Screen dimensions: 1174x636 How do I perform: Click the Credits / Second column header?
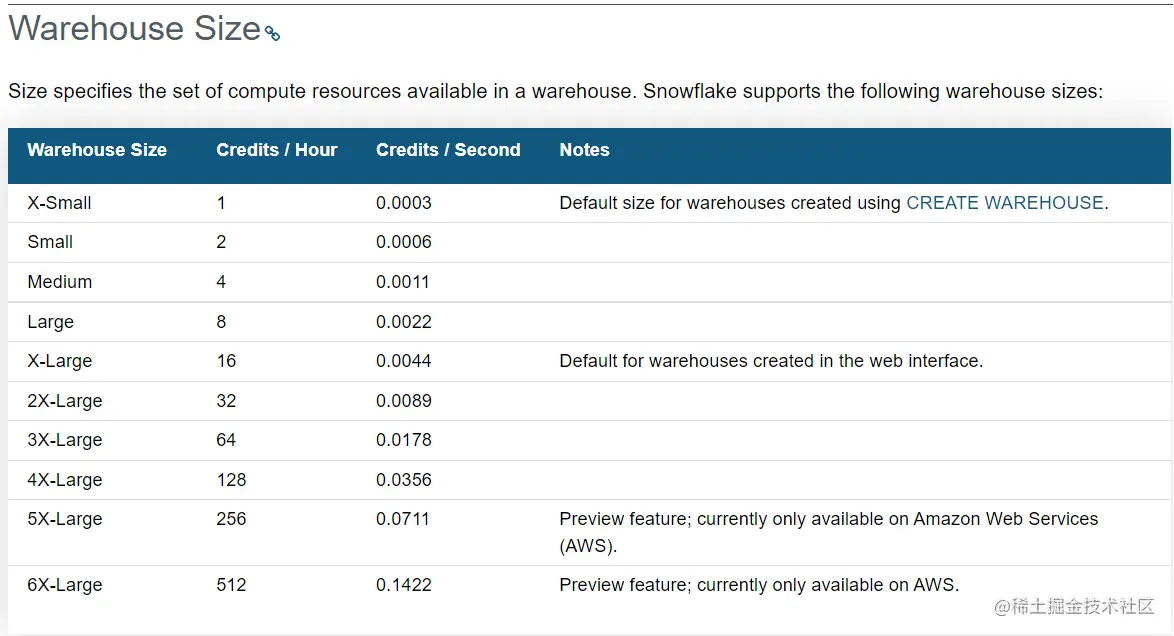point(448,150)
